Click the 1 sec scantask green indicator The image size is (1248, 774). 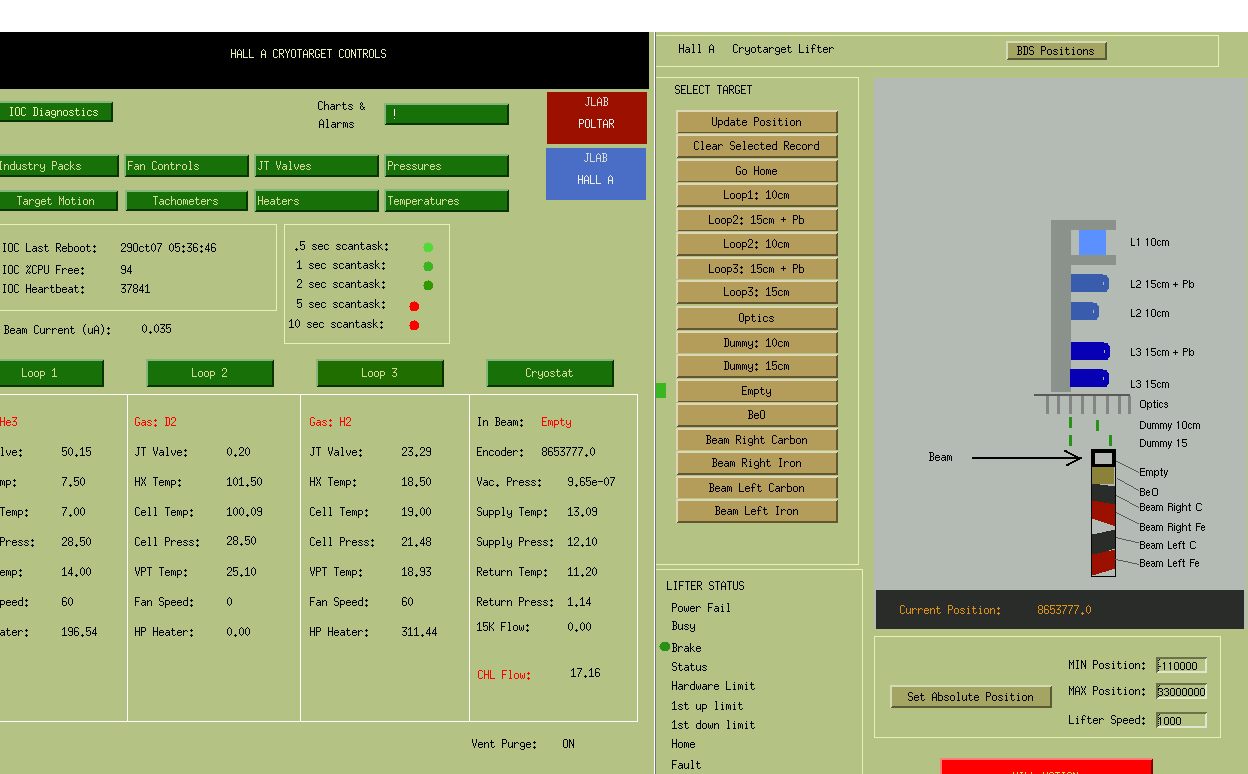pos(428,266)
